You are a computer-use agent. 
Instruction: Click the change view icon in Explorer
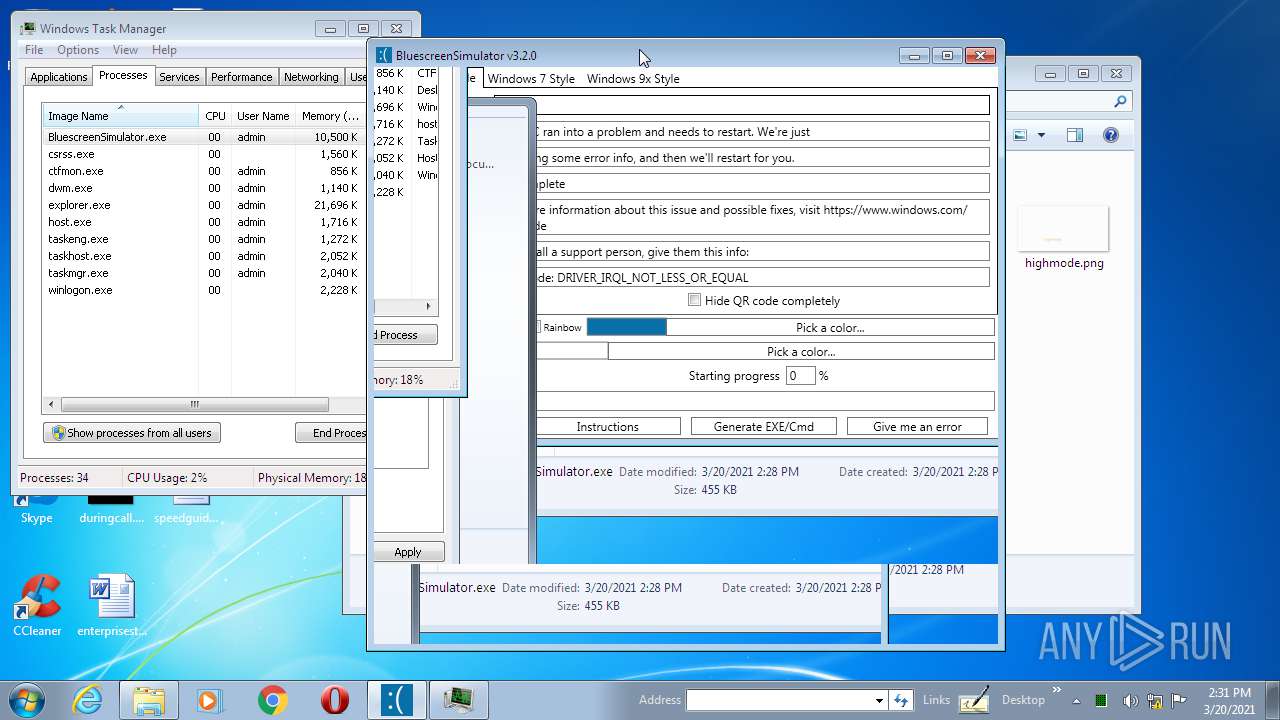point(1020,135)
